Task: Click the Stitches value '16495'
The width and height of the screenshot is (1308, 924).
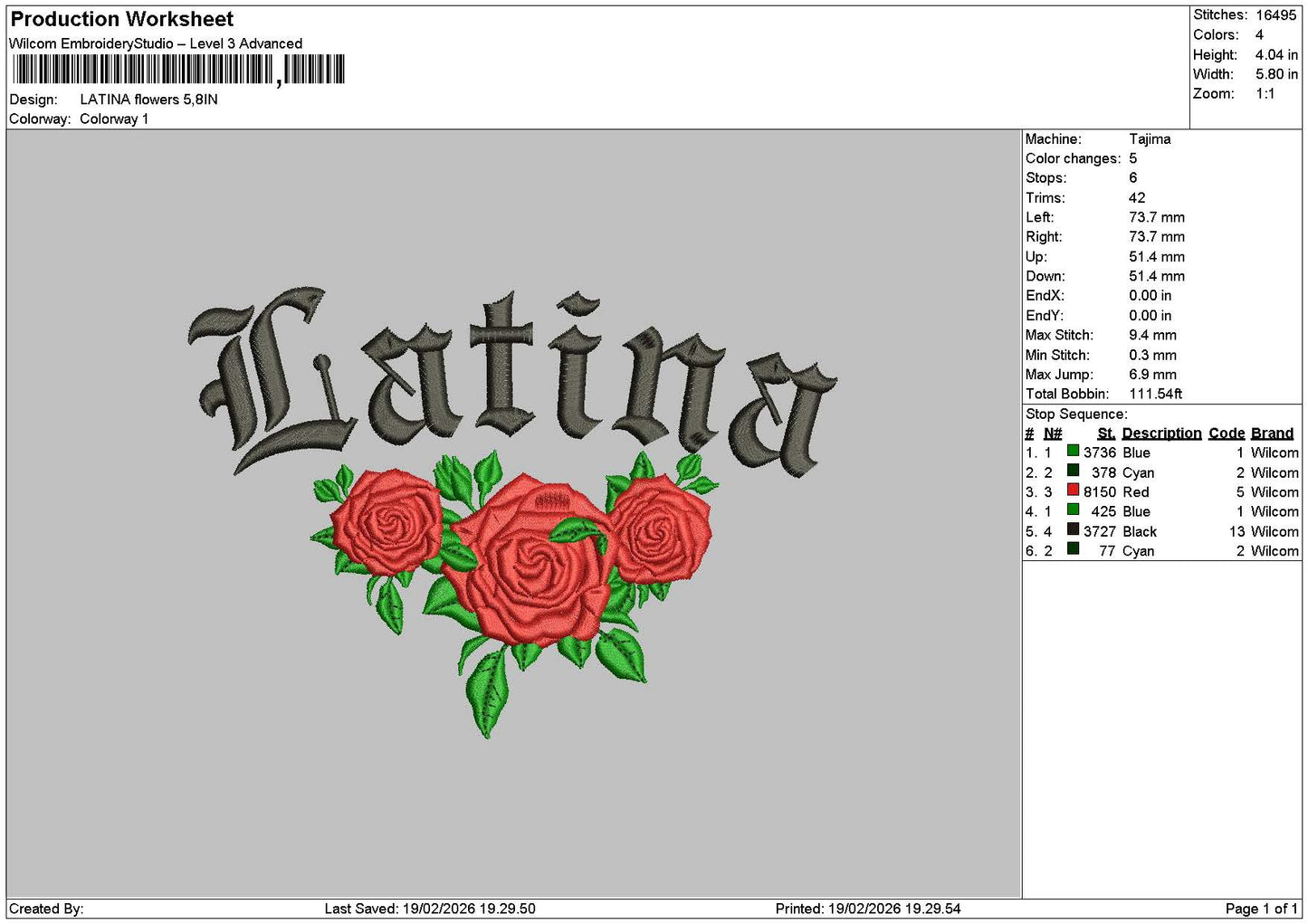Action: coord(1275,15)
